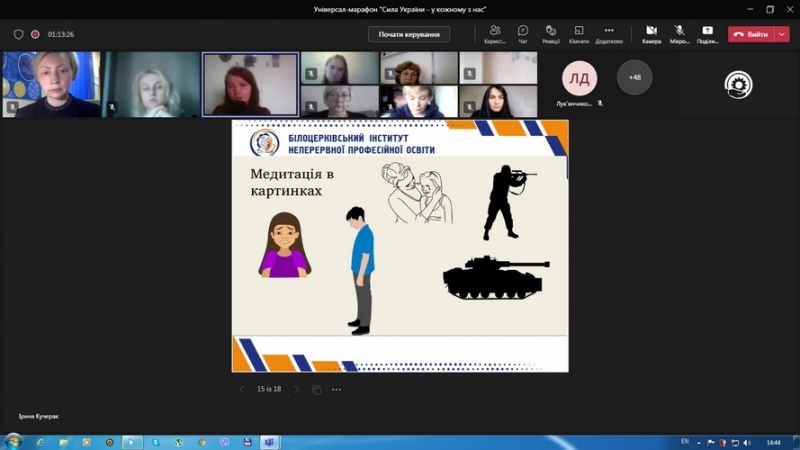Open the leave options dropdown arrow

point(782,34)
